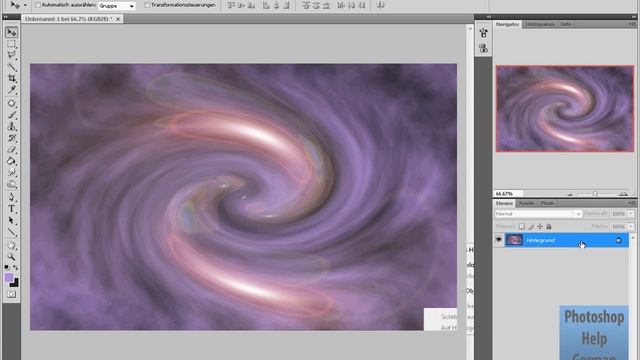The height and width of the screenshot is (360, 640).
Task: Switch to Pfade tab
Action: pos(547,203)
